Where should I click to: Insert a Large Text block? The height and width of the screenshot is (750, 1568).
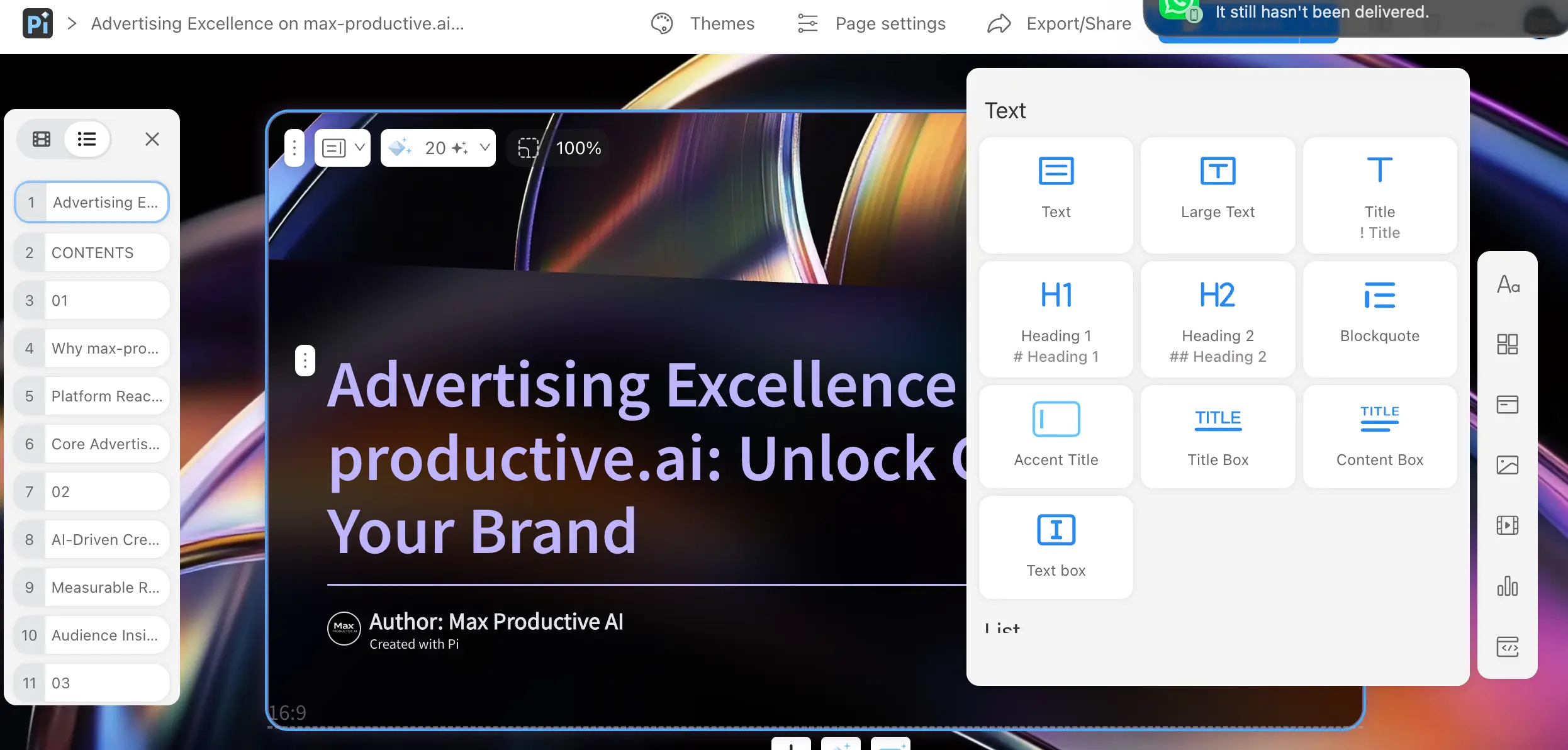[x=1218, y=195]
